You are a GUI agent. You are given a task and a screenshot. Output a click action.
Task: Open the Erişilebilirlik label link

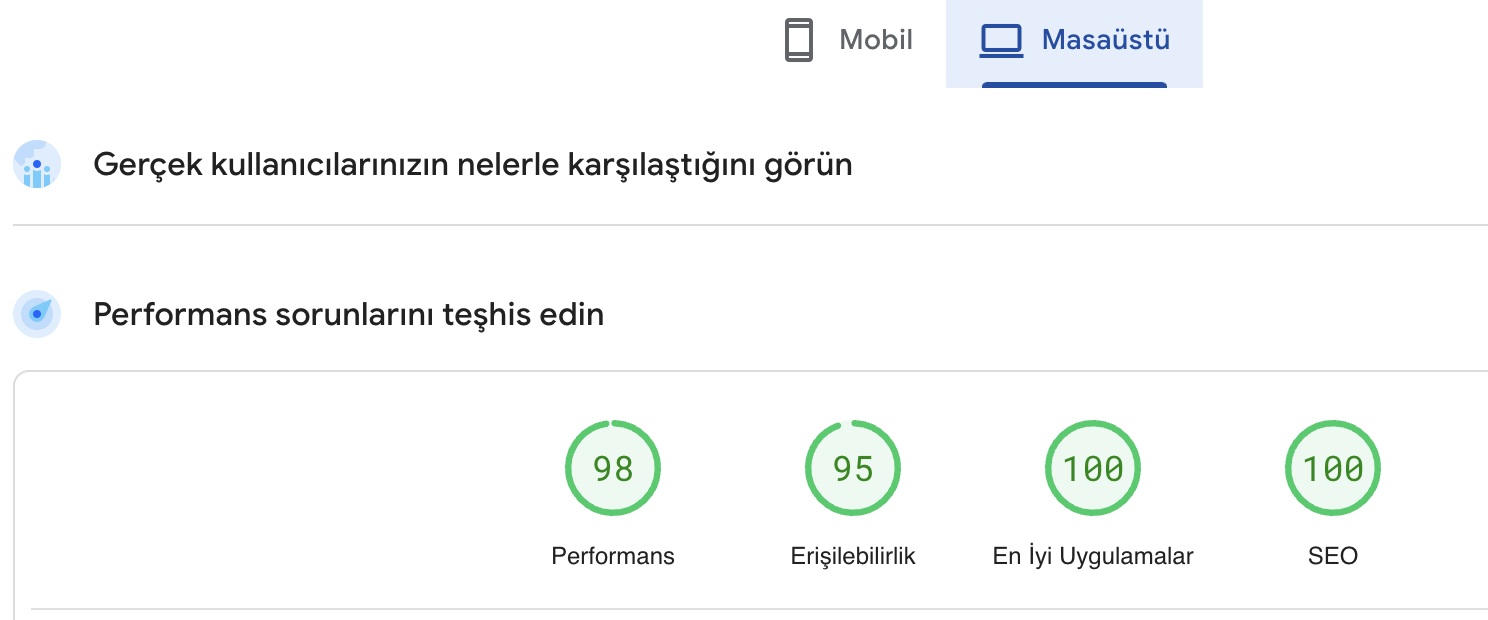pyautogui.click(x=853, y=556)
